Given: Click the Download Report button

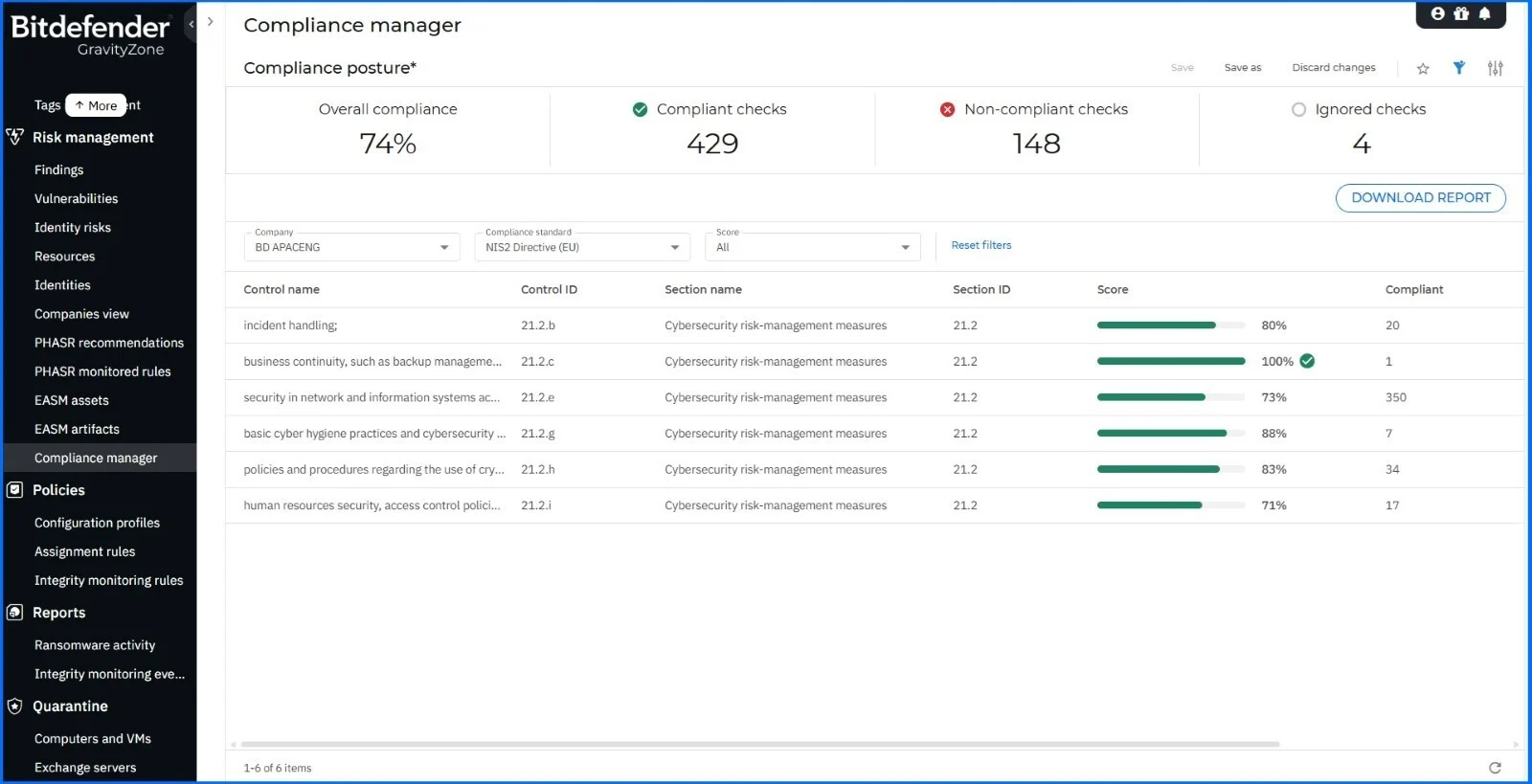Looking at the screenshot, I should point(1420,198).
